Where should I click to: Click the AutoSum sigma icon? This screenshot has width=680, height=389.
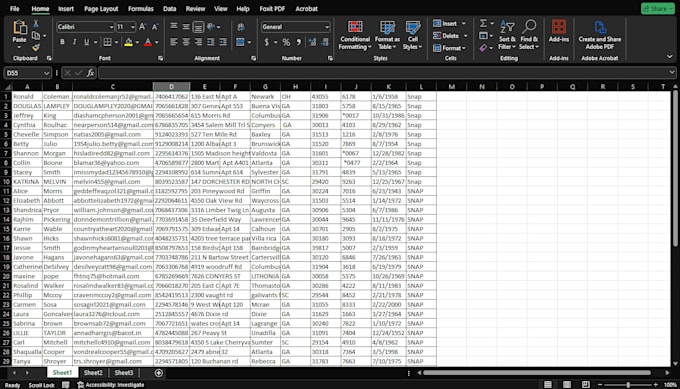[483, 23]
